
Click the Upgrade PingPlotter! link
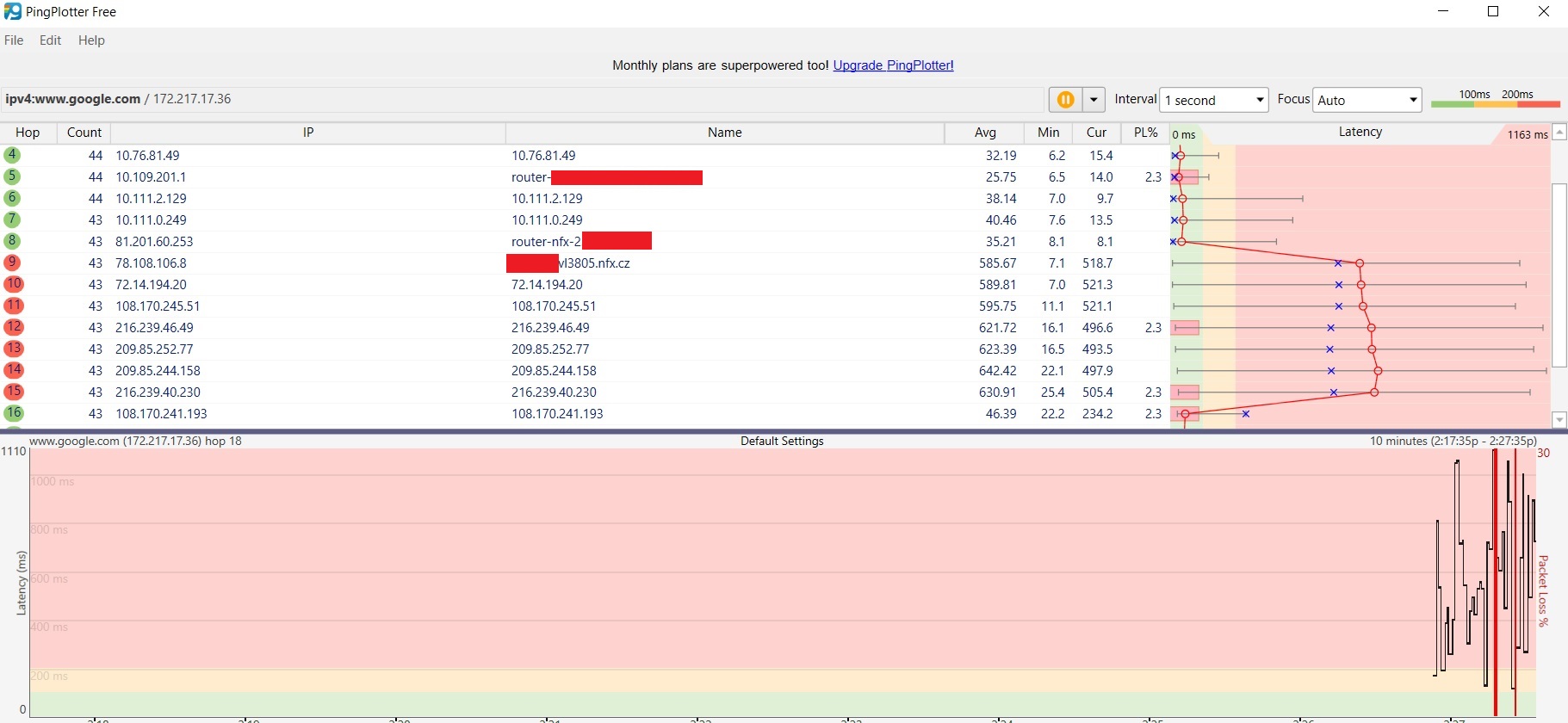[x=893, y=65]
